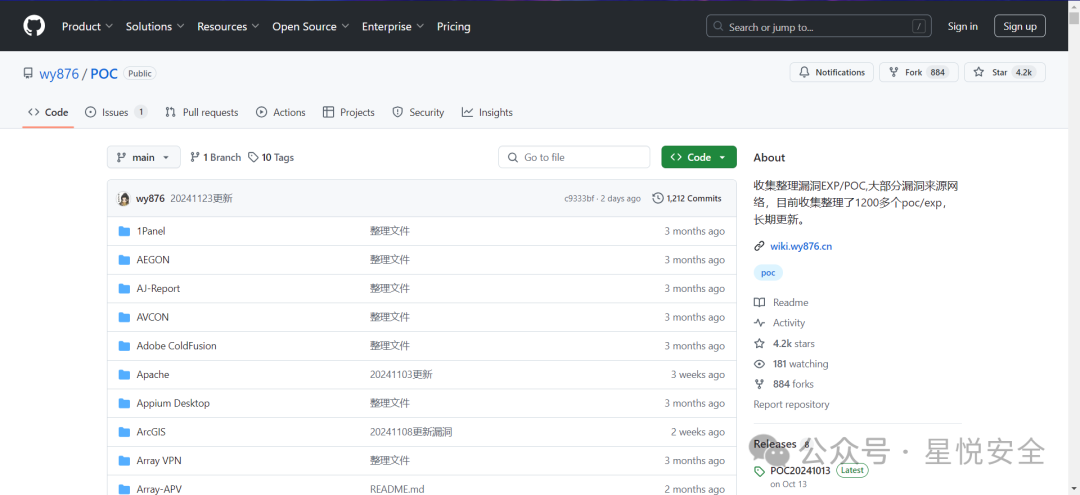Click the Go to file search box
The height and width of the screenshot is (495, 1080).
(x=574, y=157)
